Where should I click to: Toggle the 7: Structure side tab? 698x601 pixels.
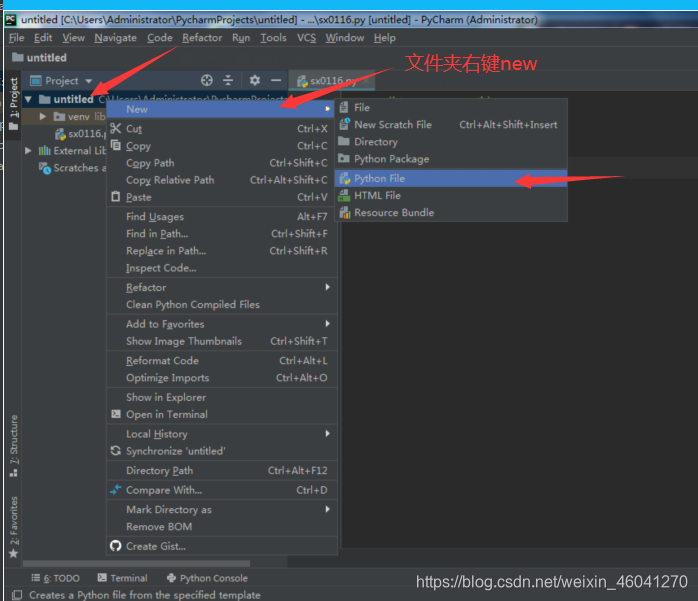(14, 446)
